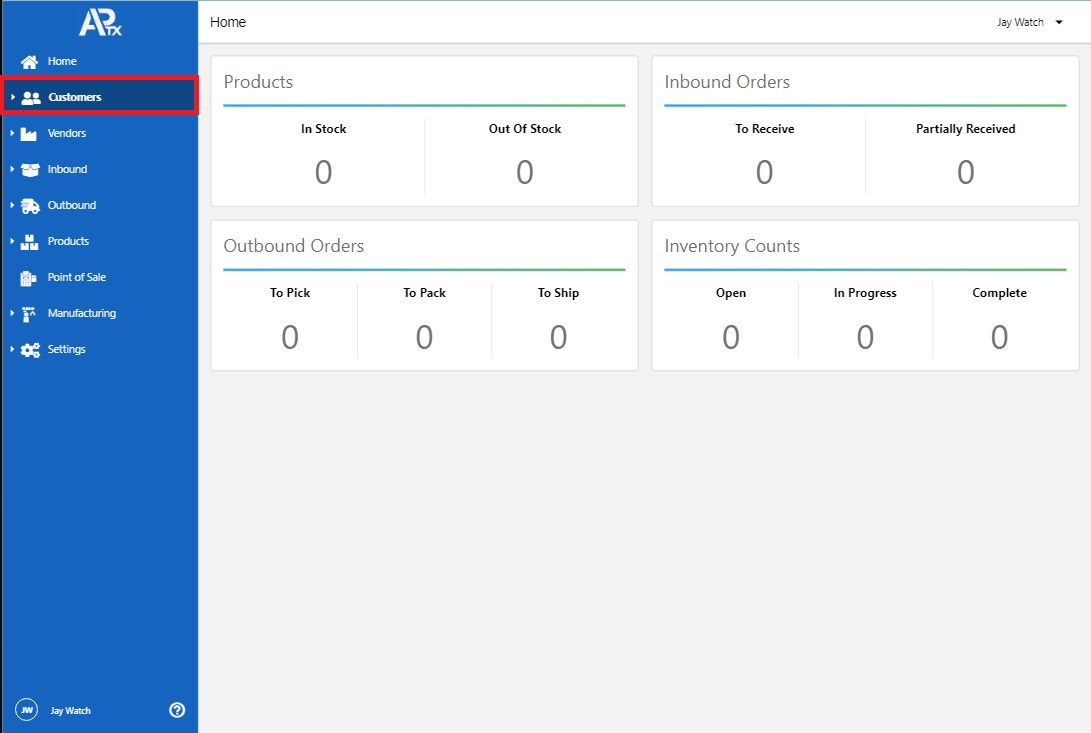
Task: Expand the Inbound submenu arrow
Action: [x=12, y=170]
